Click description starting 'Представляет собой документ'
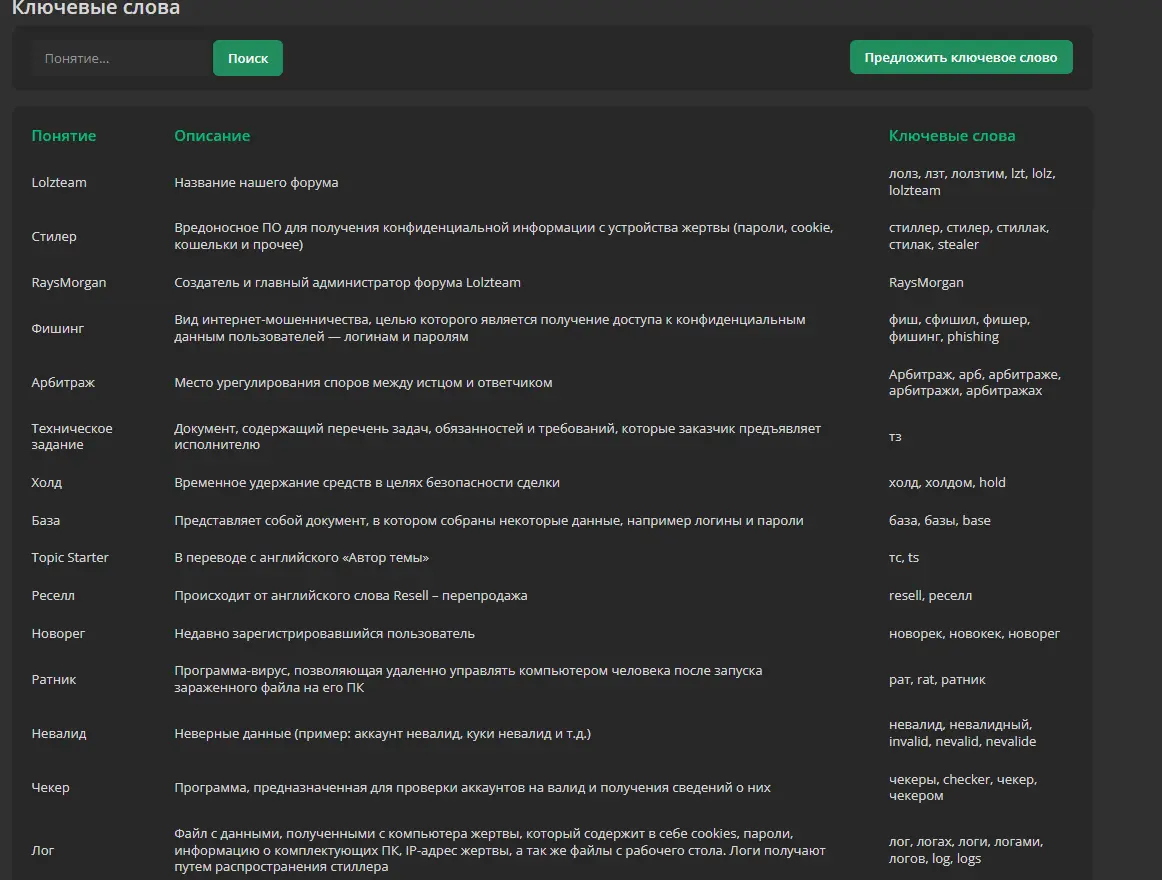Image resolution: width=1162 pixels, height=880 pixels. tap(488, 520)
